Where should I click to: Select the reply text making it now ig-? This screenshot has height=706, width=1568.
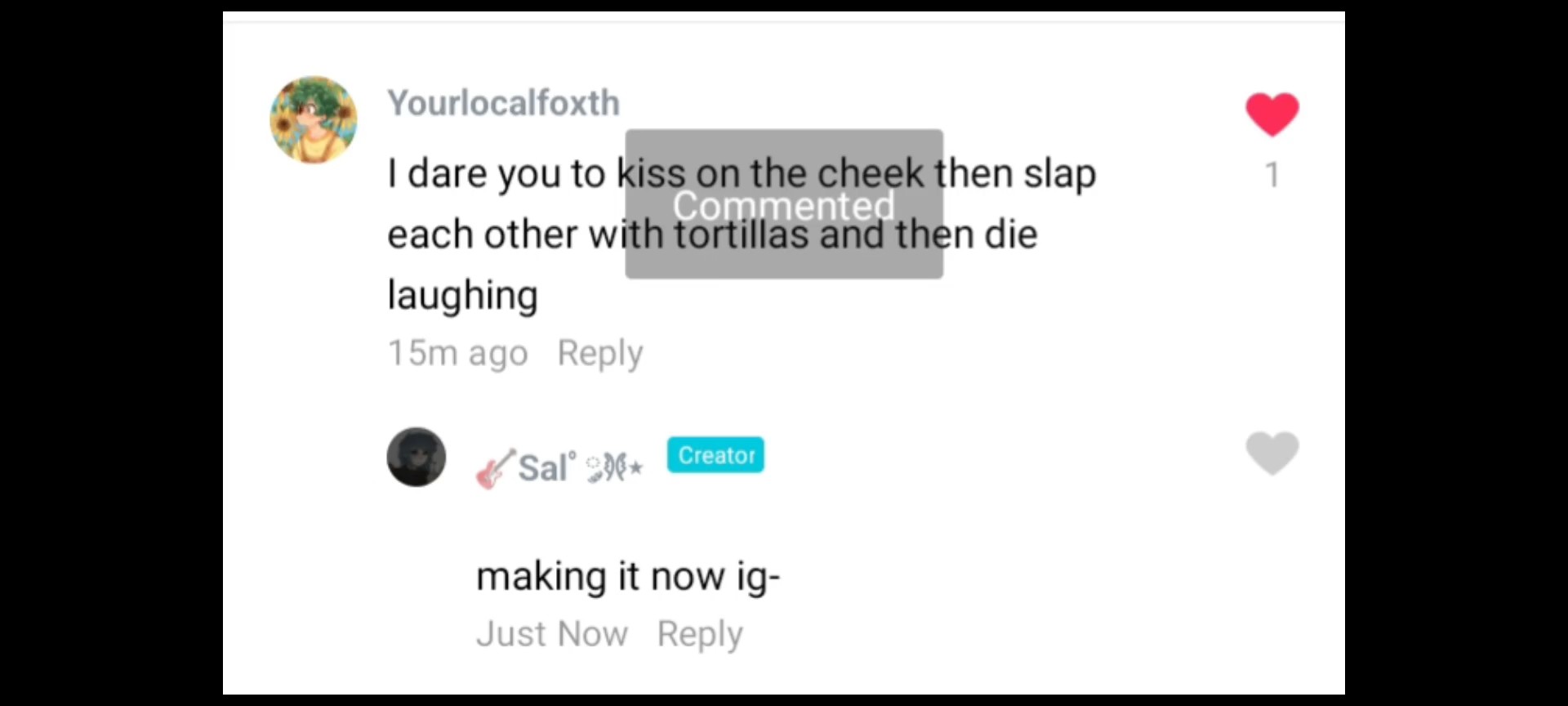tap(627, 577)
